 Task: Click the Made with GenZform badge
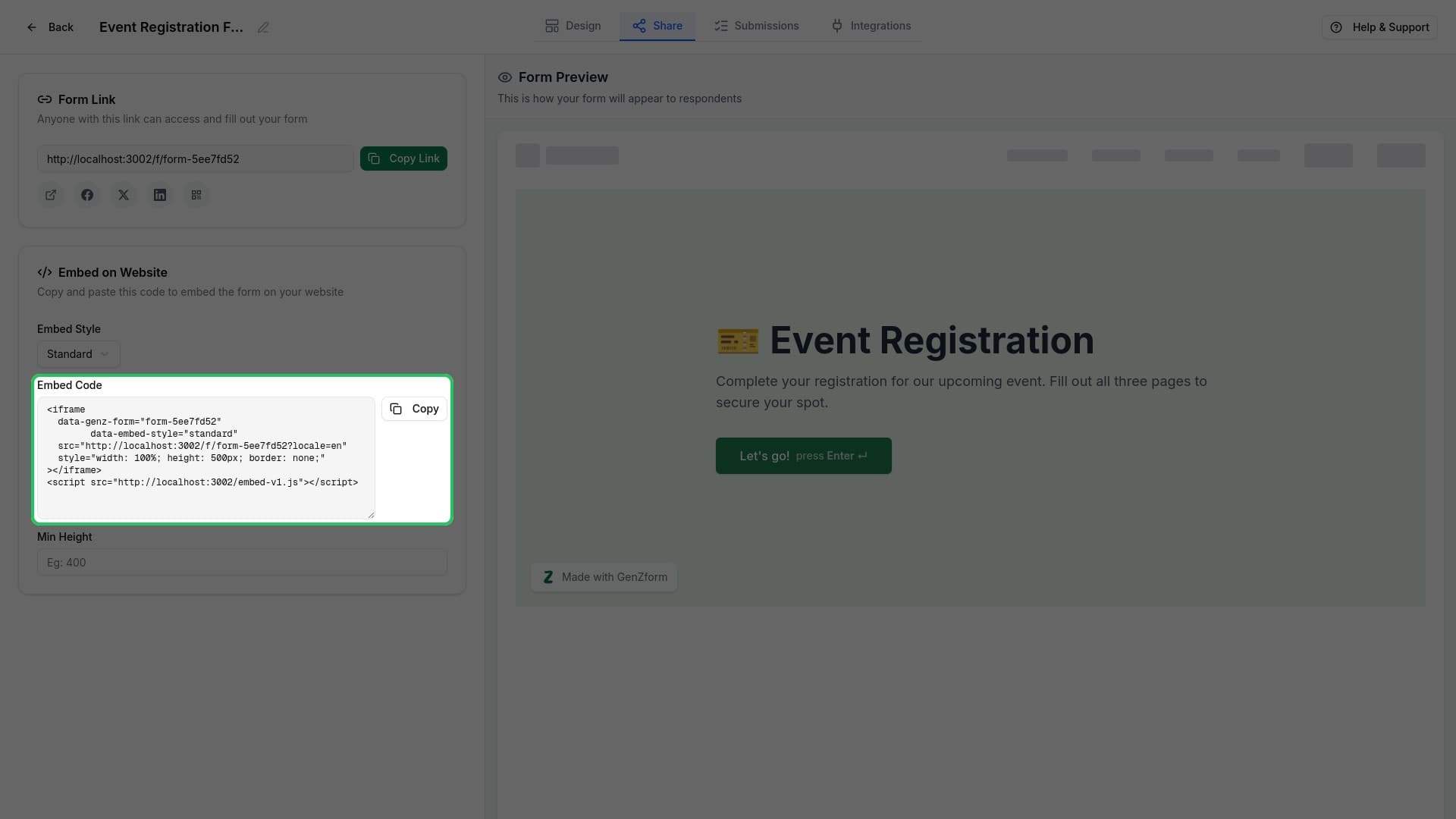(604, 576)
